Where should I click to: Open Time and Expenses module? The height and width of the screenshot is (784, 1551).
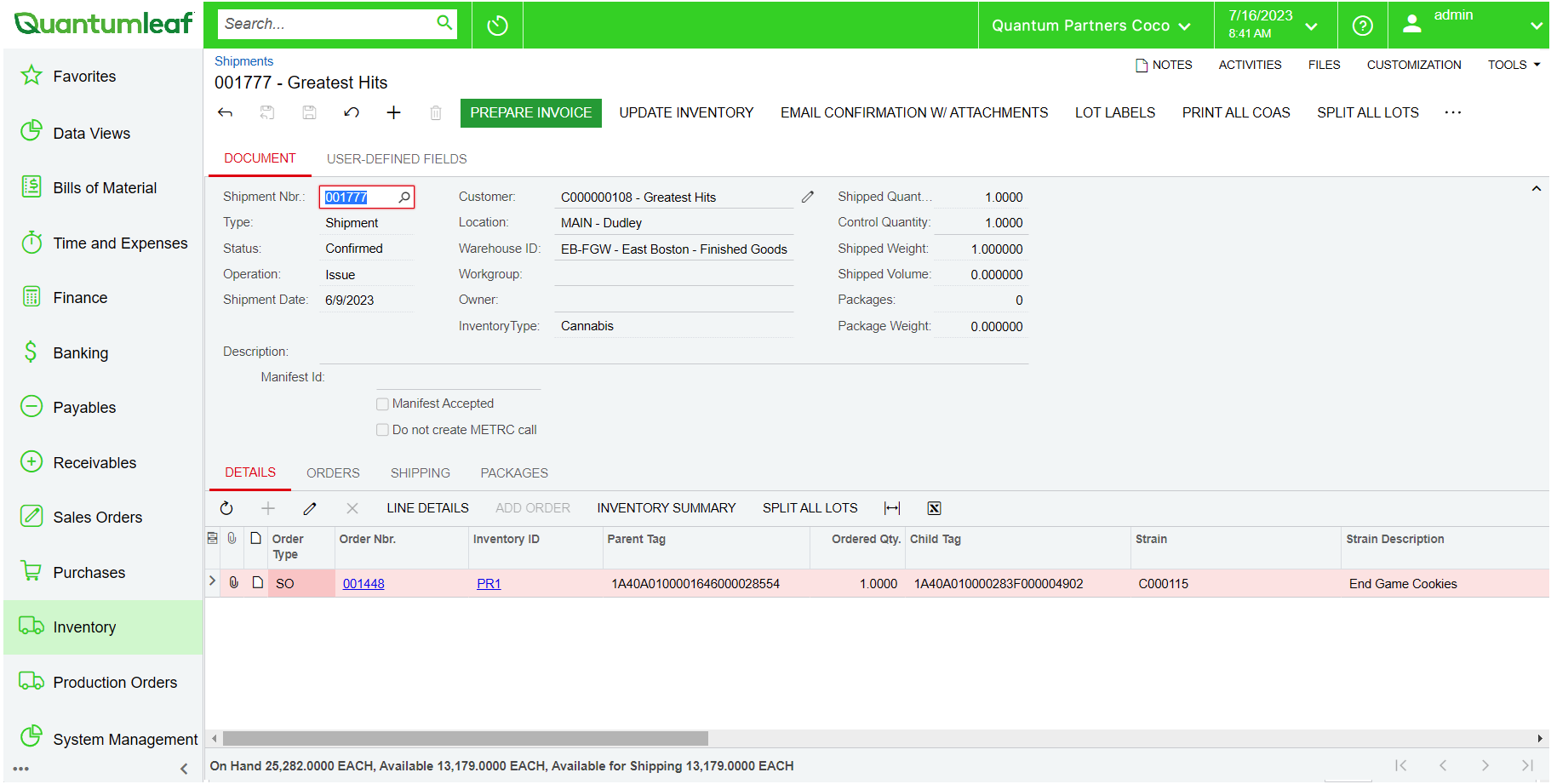pos(120,243)
